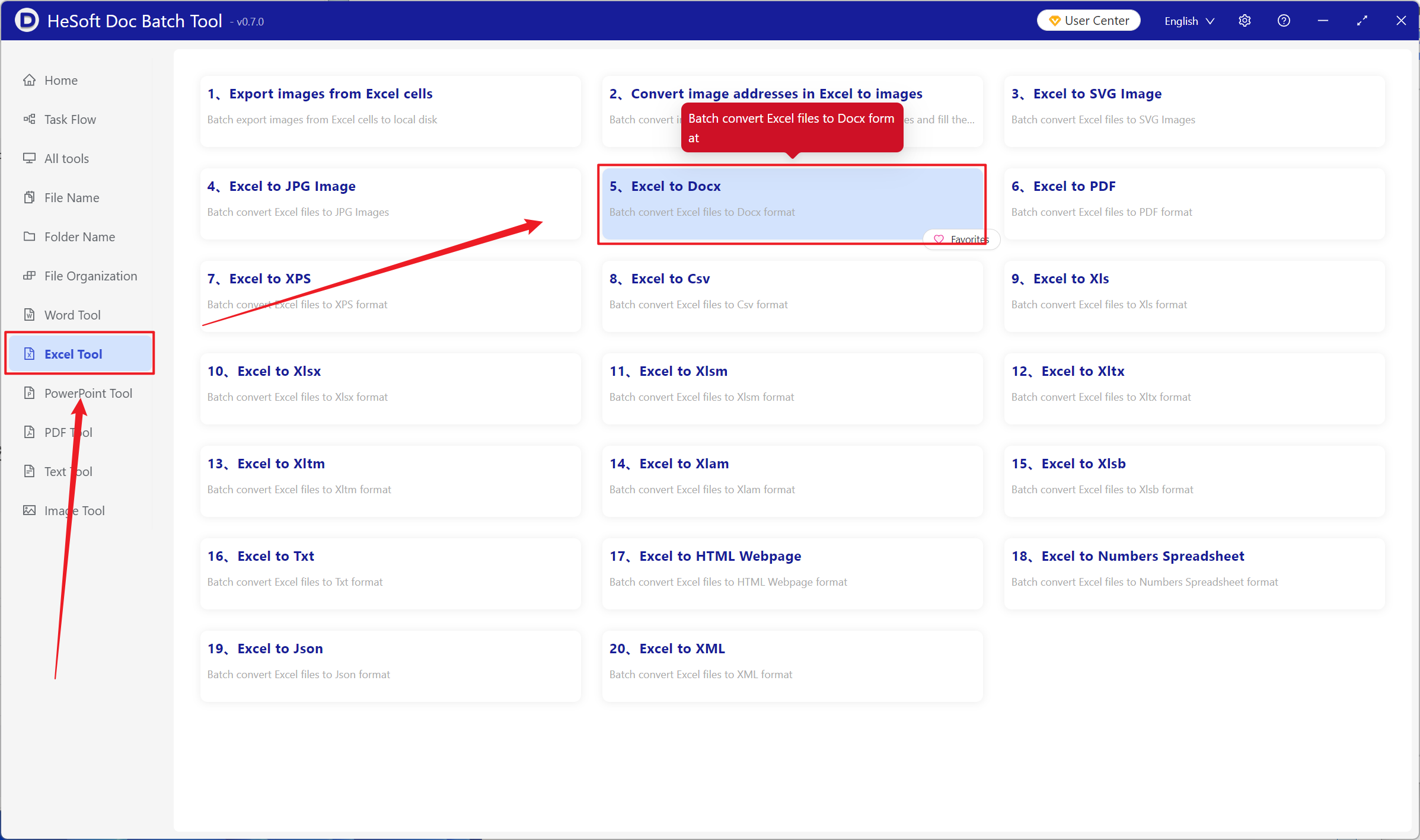Add Excel to Docx to Favorites

(x=962, y=239)
